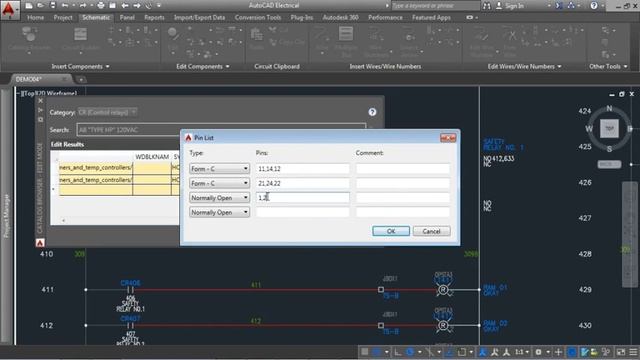Open the fourth row Normally Open dropdown

219,212
